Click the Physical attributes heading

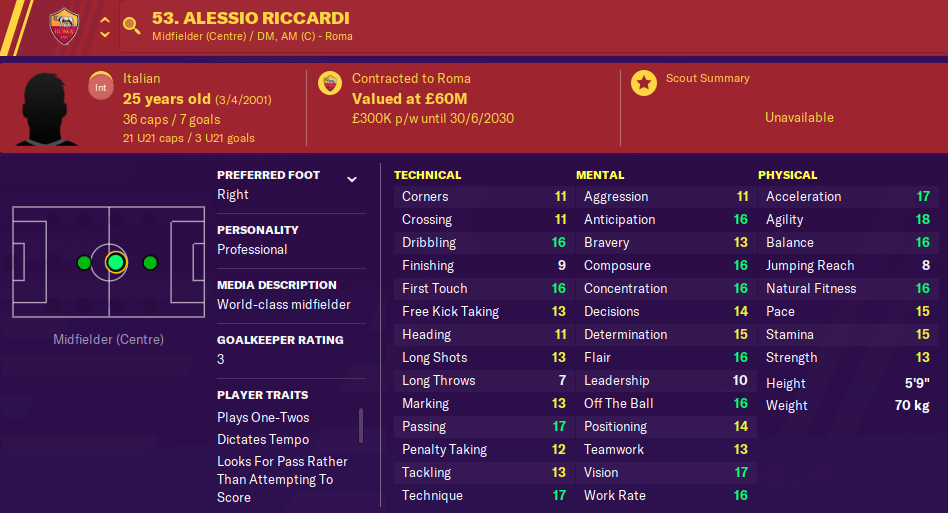click(788, 175)
